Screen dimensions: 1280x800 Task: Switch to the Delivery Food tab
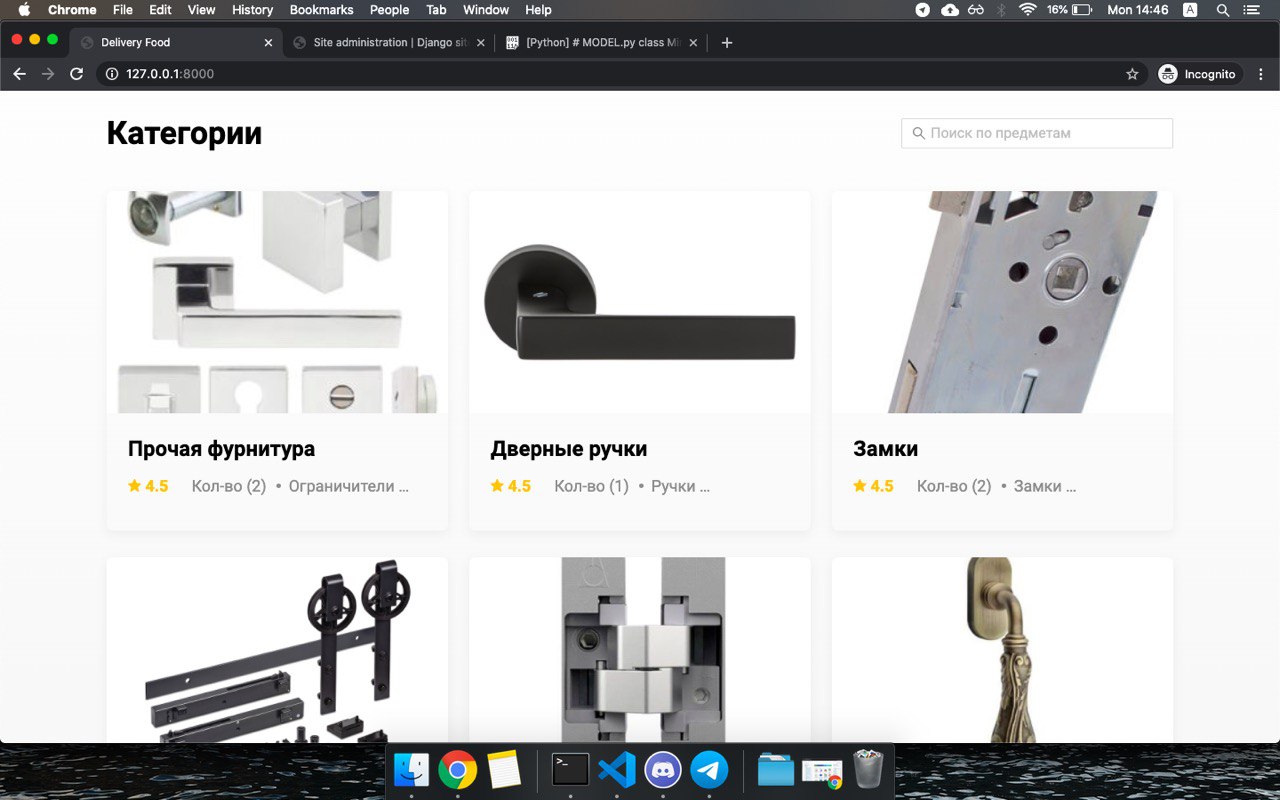(177, 43)
